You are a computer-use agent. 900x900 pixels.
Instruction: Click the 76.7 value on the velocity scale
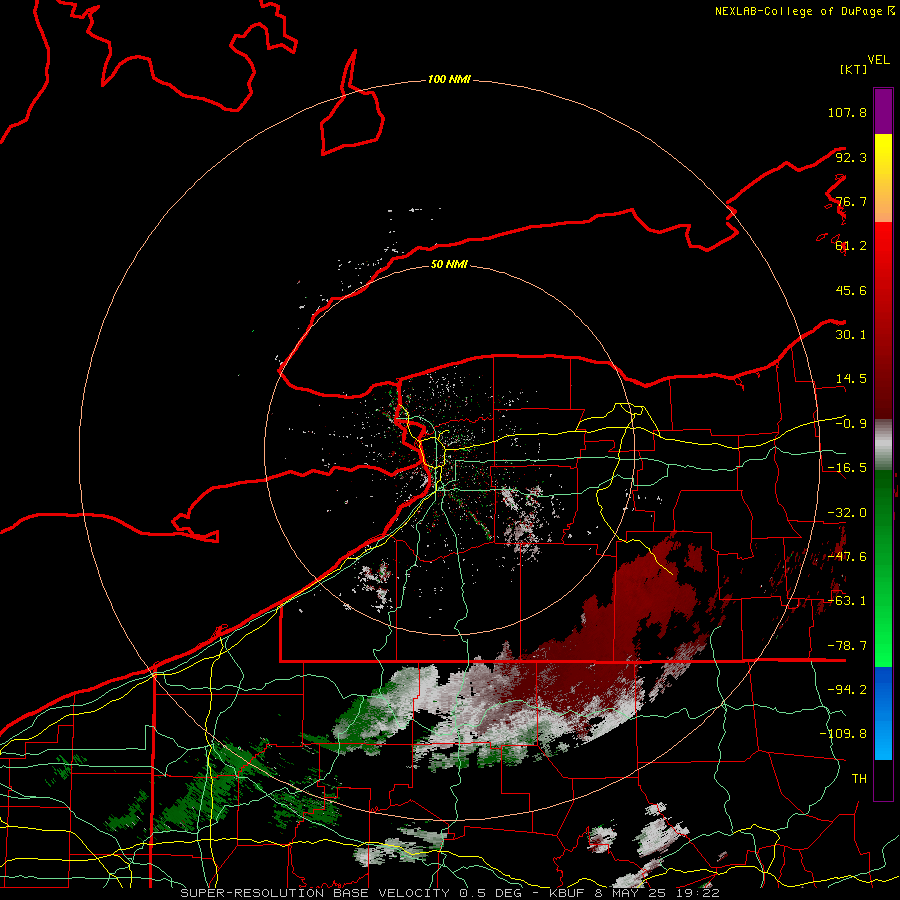click(851, 201)
